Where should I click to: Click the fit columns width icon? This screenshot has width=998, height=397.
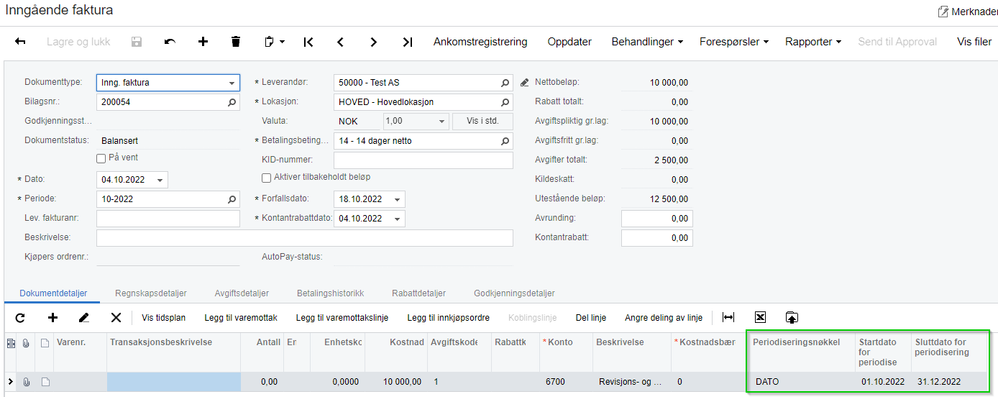[x=728, y=317]
